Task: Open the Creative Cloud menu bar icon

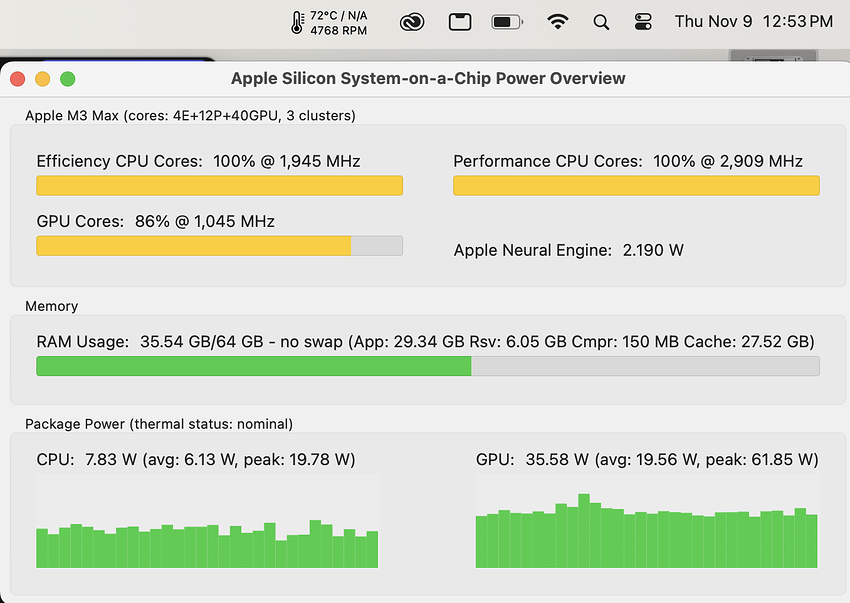Action: (412, 22)
